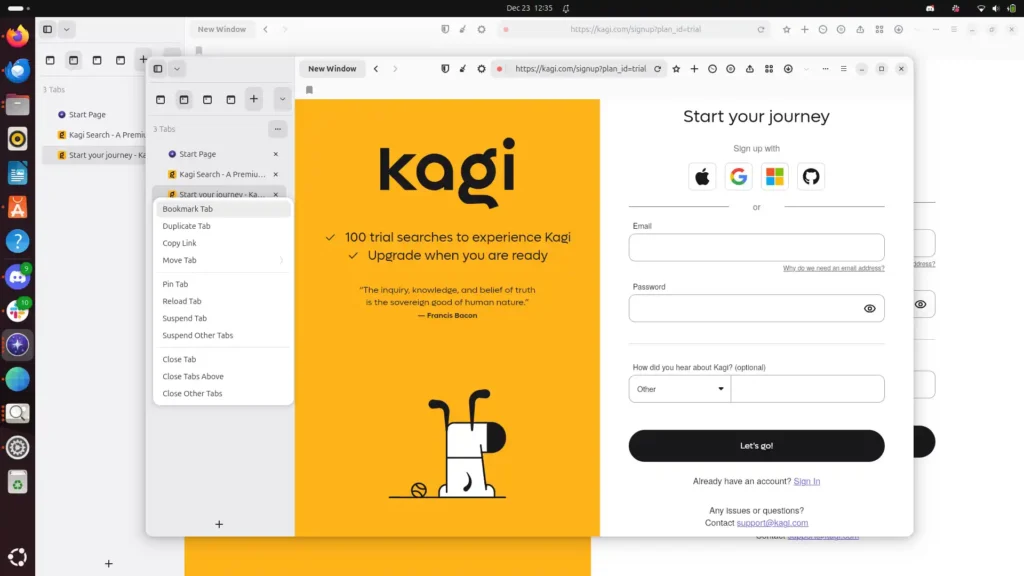Follow the Sign In link

[x=806, y=481]
